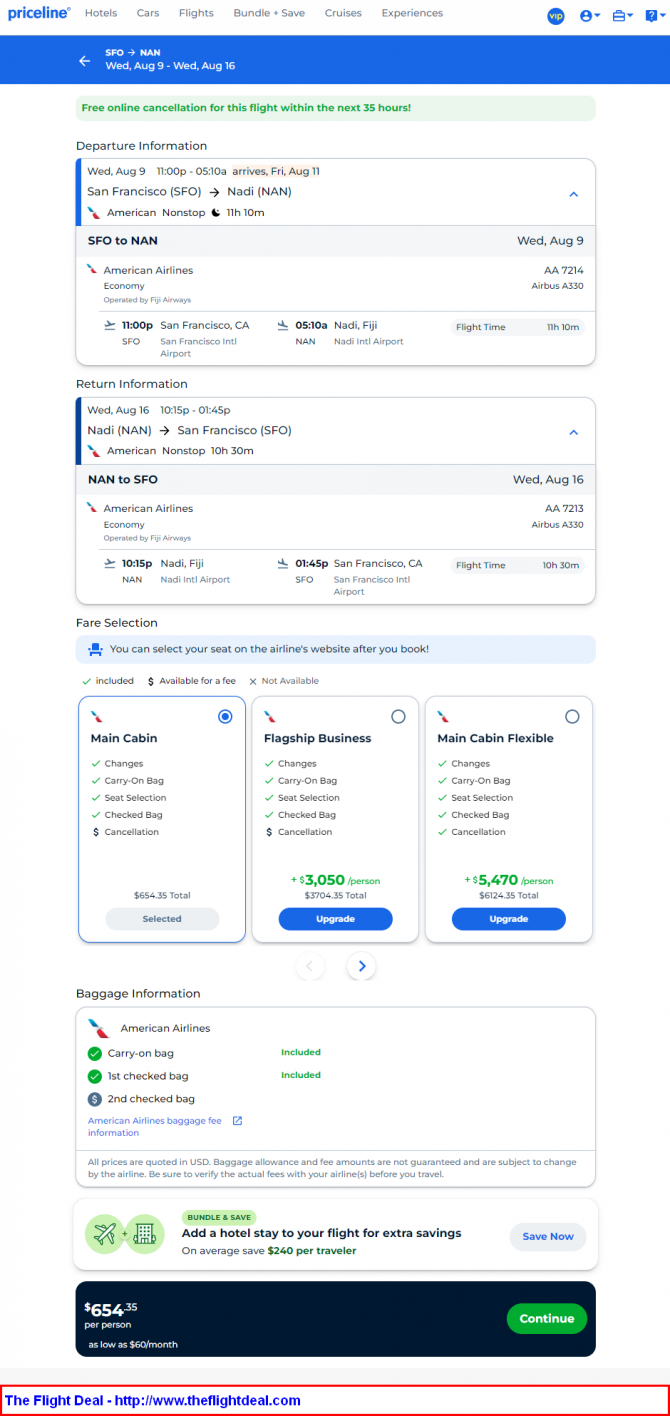This screenshot has width=670, height=1416.
Task: Open Experiences in the navigation bar
Action: (x=412, y=13)
